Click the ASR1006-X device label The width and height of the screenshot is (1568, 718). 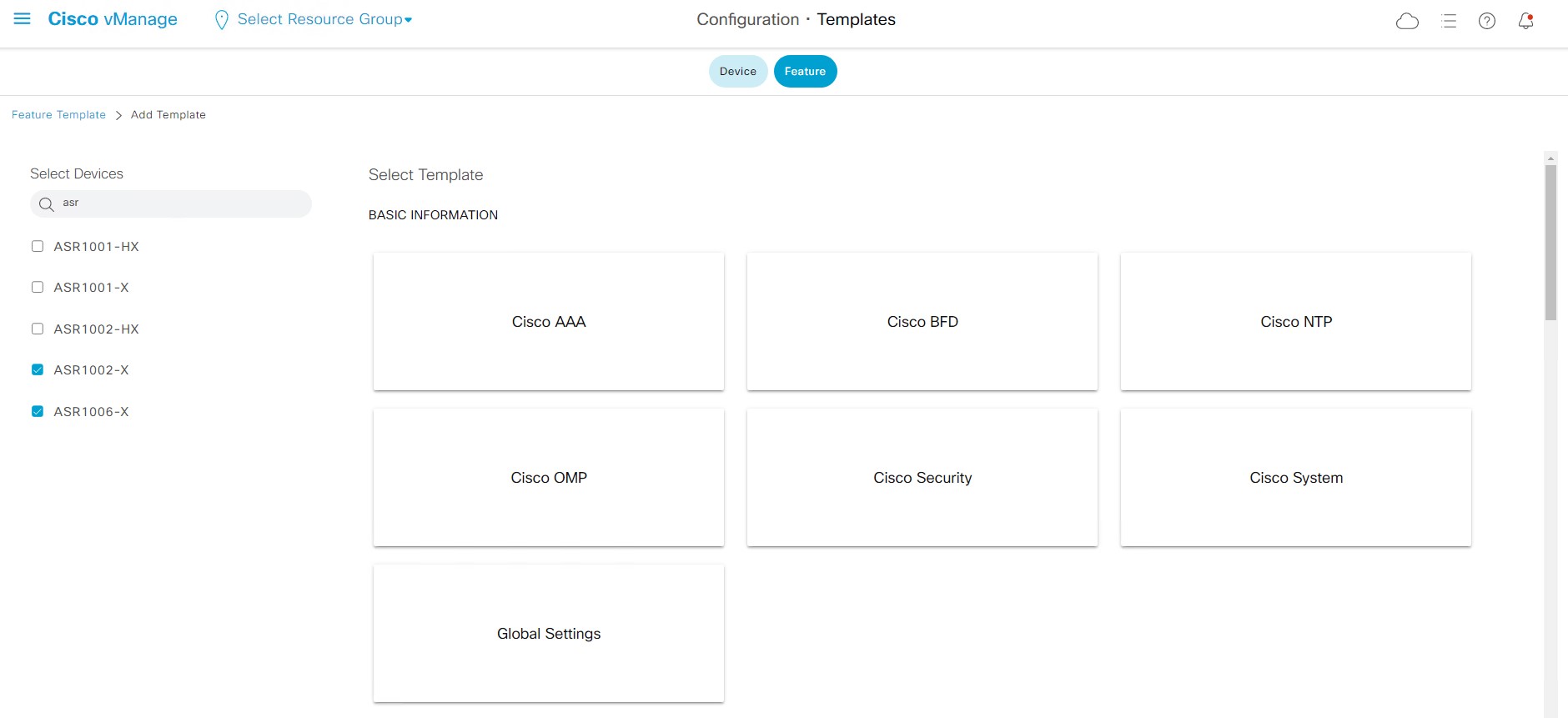pos(91,411)
